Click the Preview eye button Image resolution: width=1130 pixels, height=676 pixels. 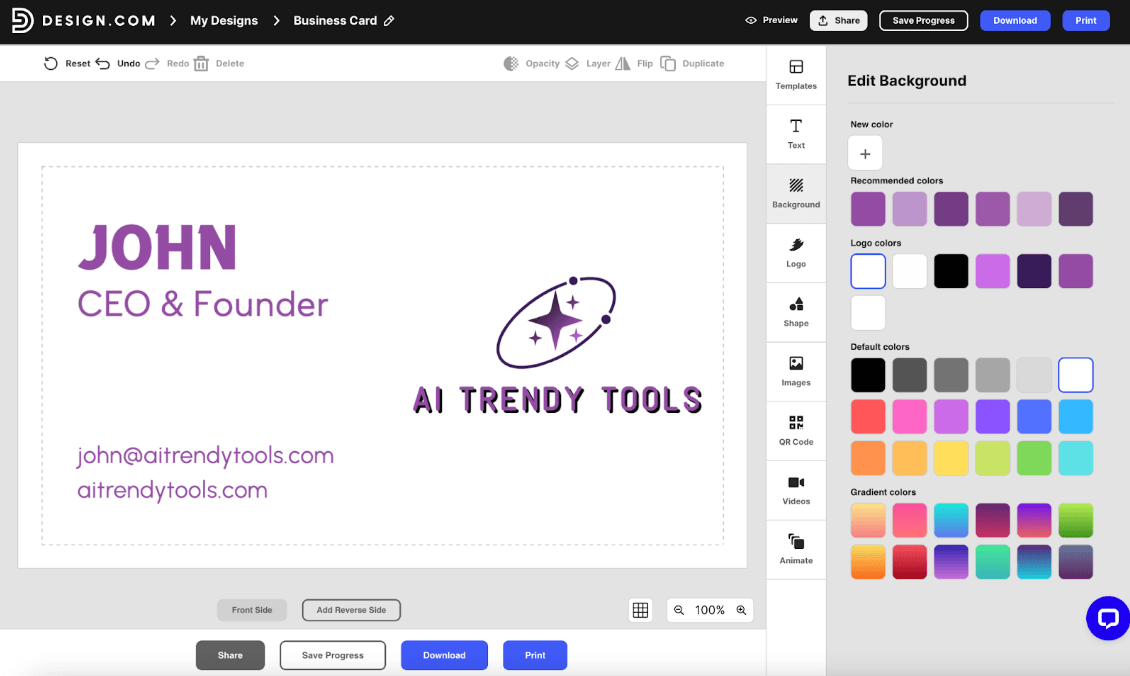772,20
